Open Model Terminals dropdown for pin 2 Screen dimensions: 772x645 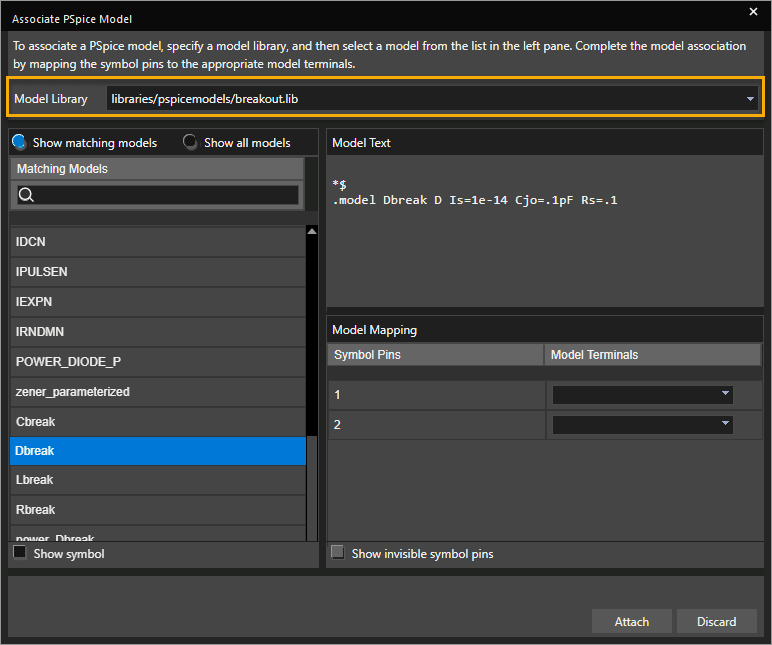click(x=643, y=425)
